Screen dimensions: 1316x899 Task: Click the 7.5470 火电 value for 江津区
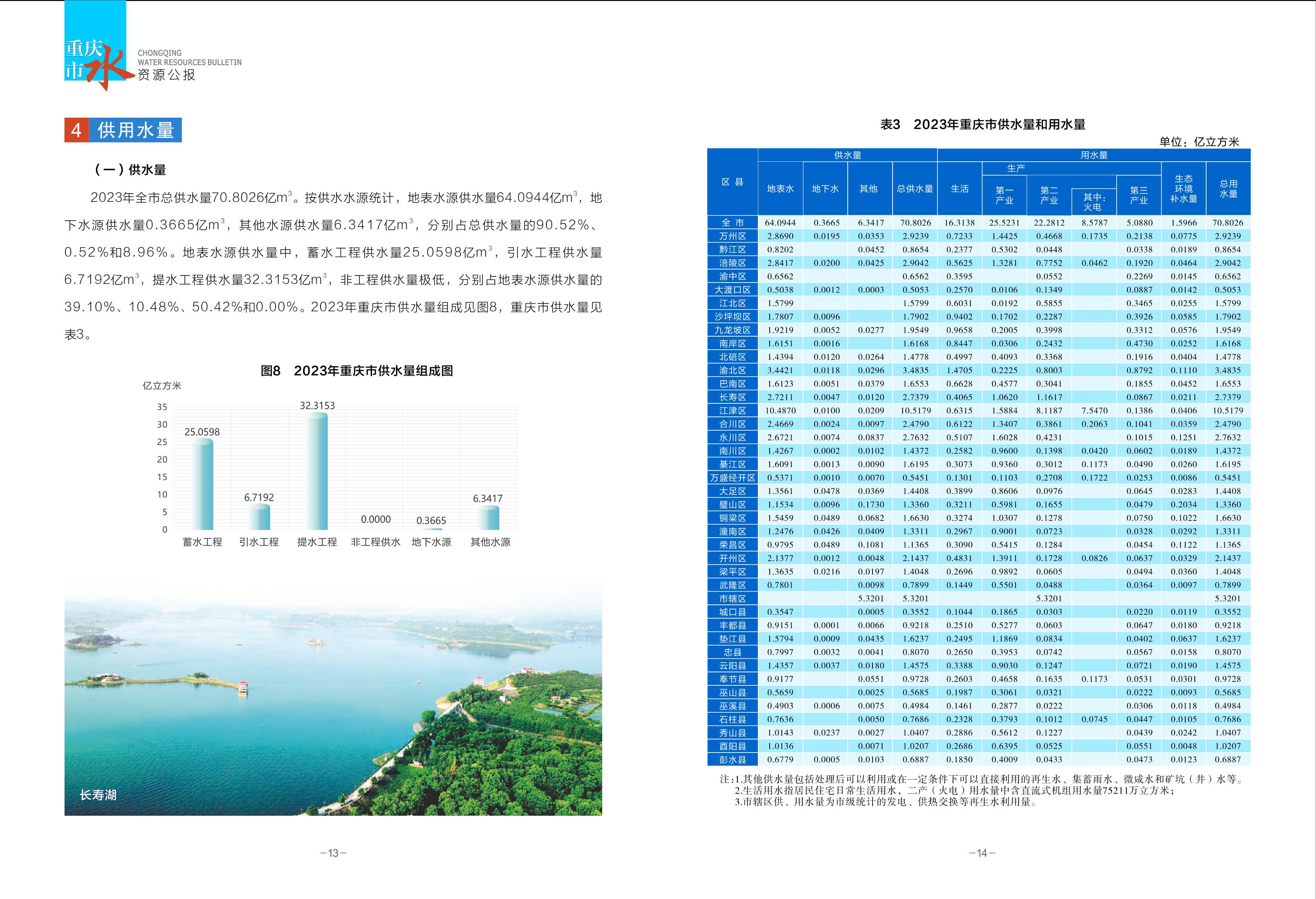[1094, 410]
